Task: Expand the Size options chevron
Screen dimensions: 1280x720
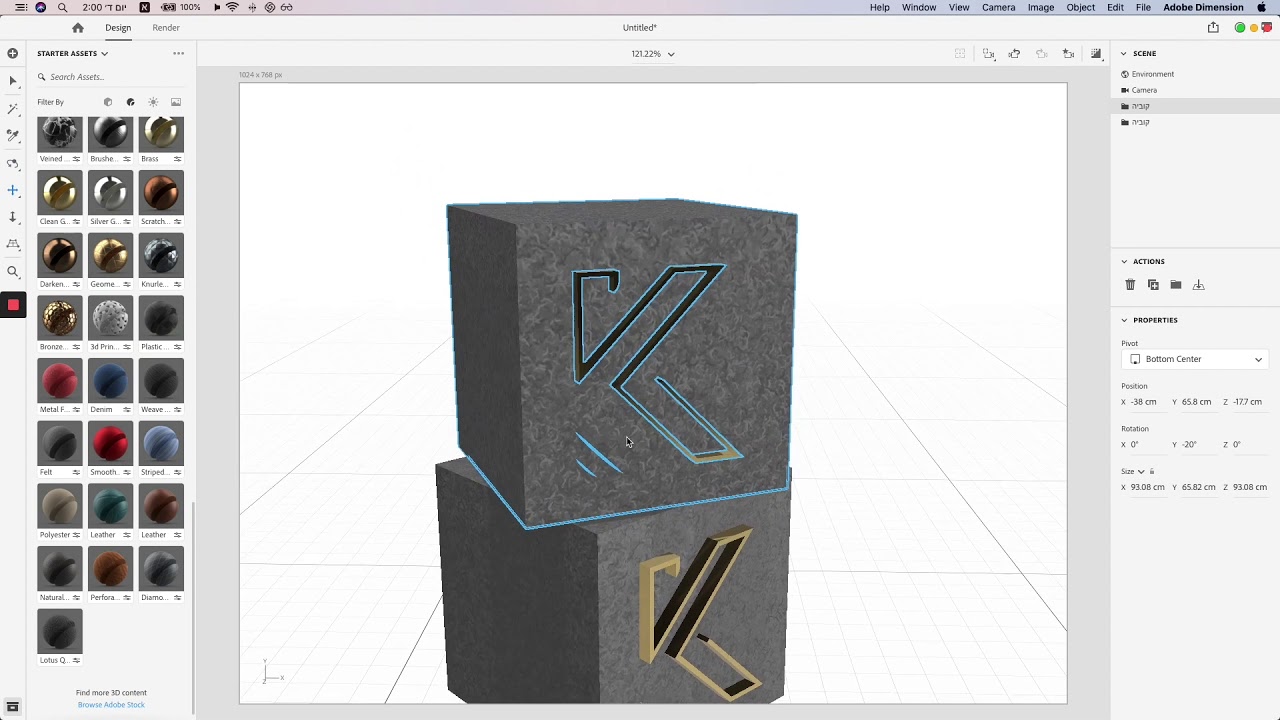Action: click(x=1141, y=472)
